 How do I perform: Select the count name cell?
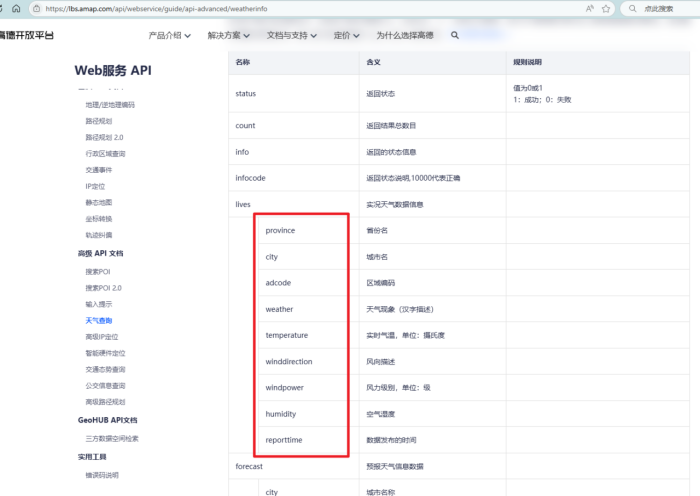[x=294, y=125]
